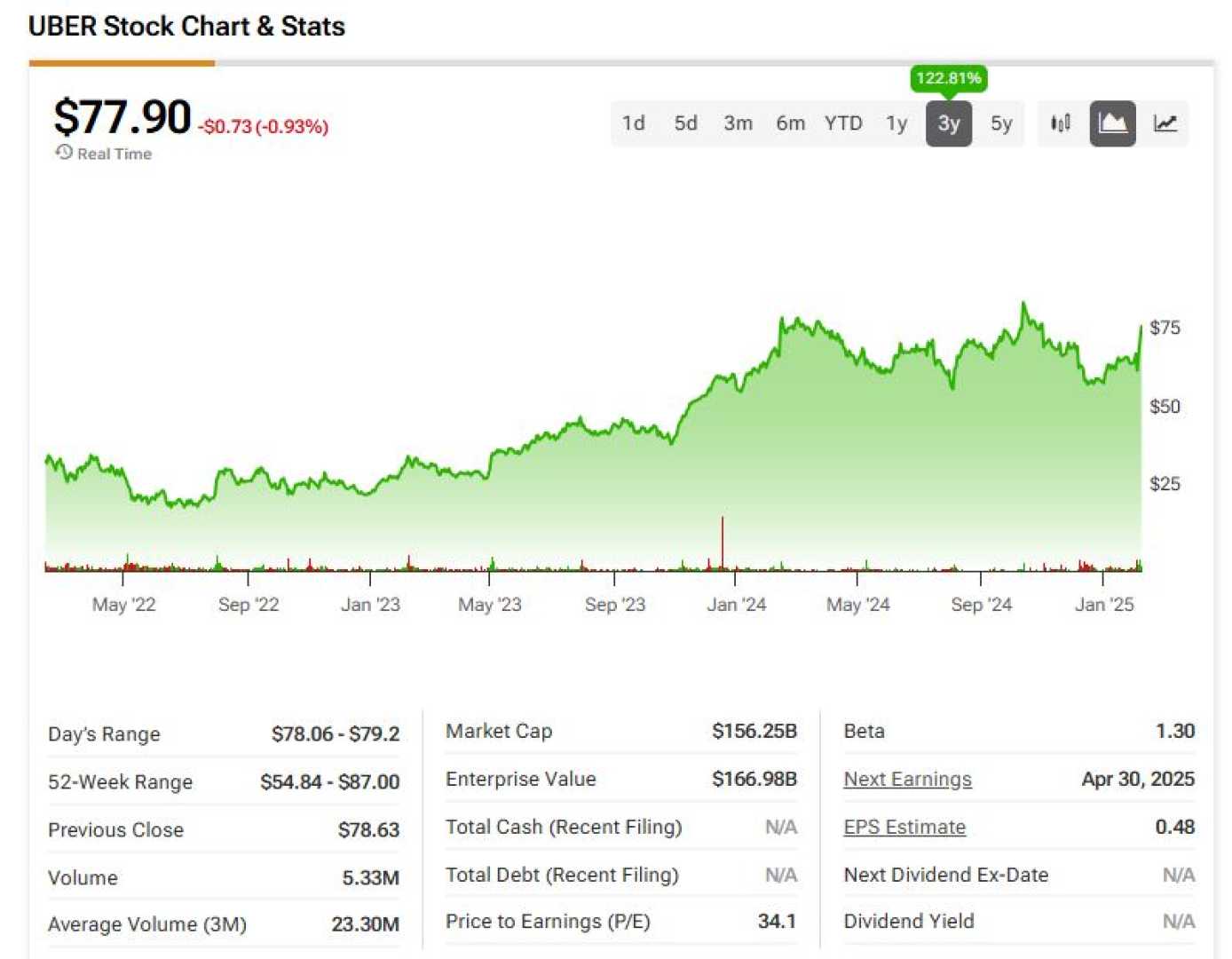Click the Average Volume (3M) label
The width and height of the screenshot is (1232, 959).
147,924
